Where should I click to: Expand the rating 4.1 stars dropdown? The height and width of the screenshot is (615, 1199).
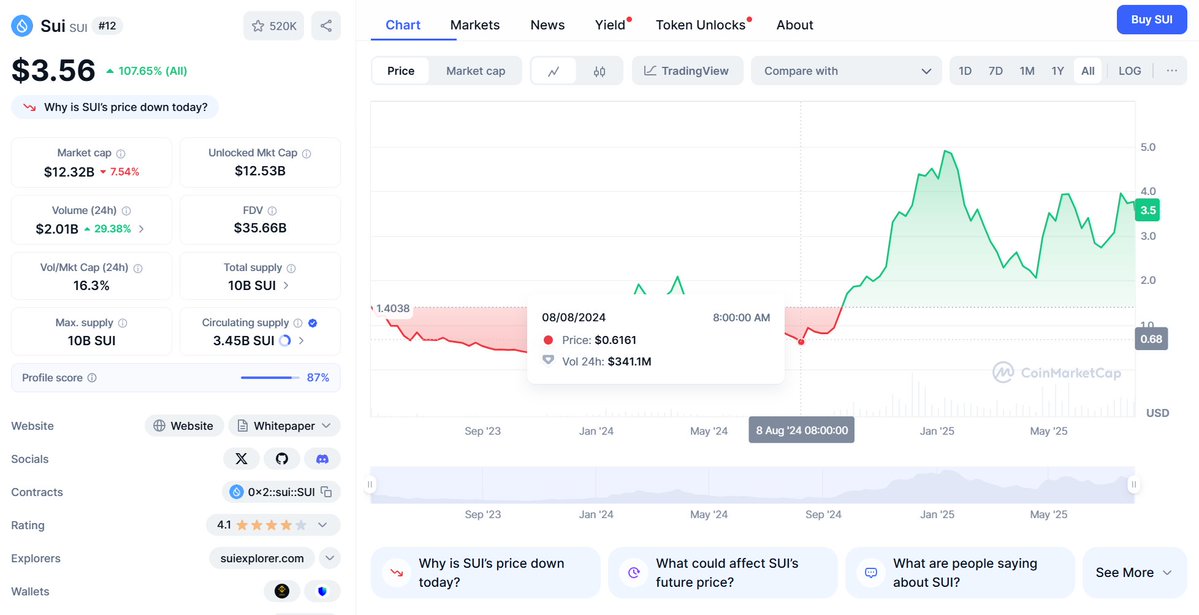(x=273, y=525)
